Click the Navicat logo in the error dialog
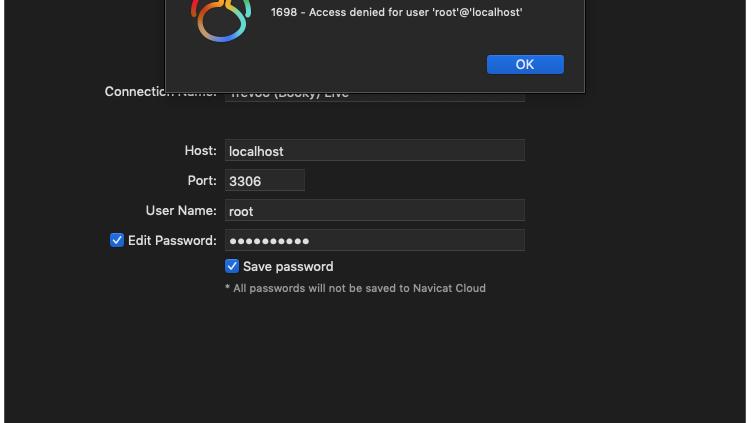752x423 pixels. coord(221,19)
